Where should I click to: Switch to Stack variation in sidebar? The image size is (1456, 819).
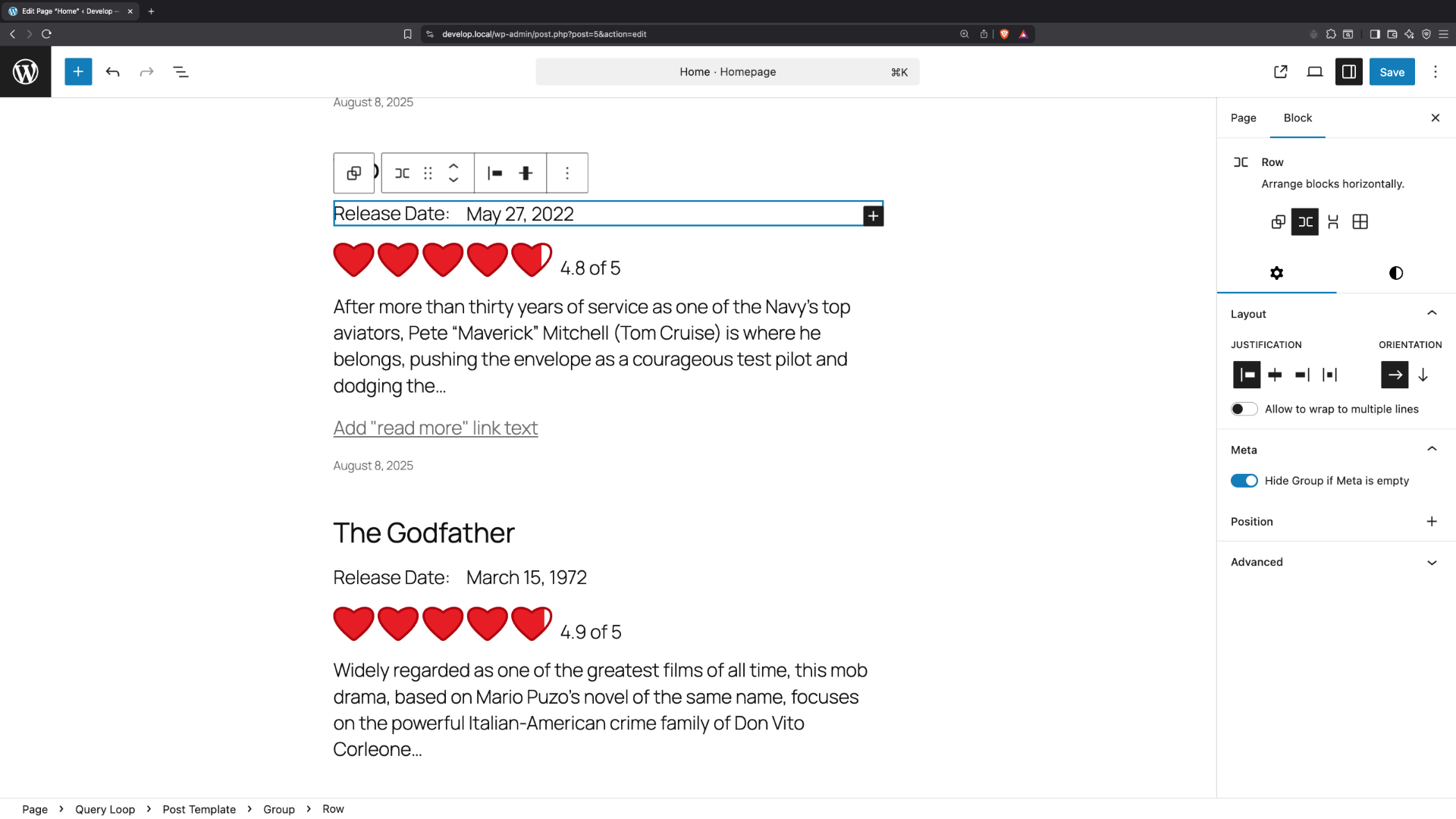(1332, 222)
